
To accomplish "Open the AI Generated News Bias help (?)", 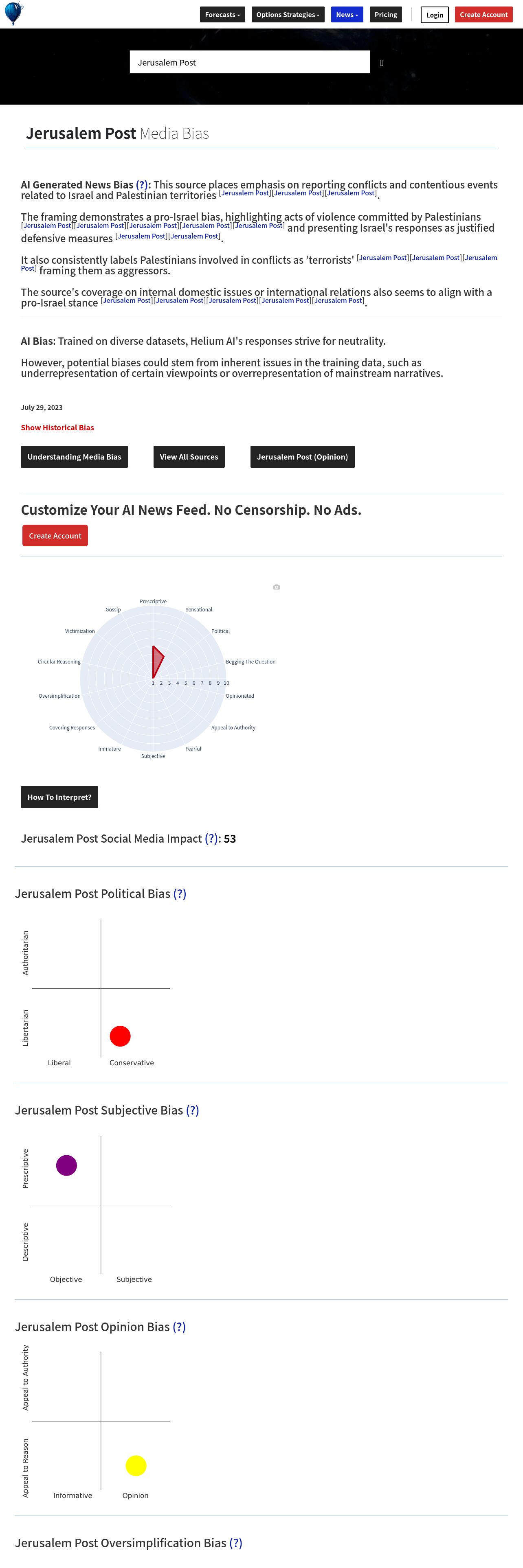I will (142, 184).
